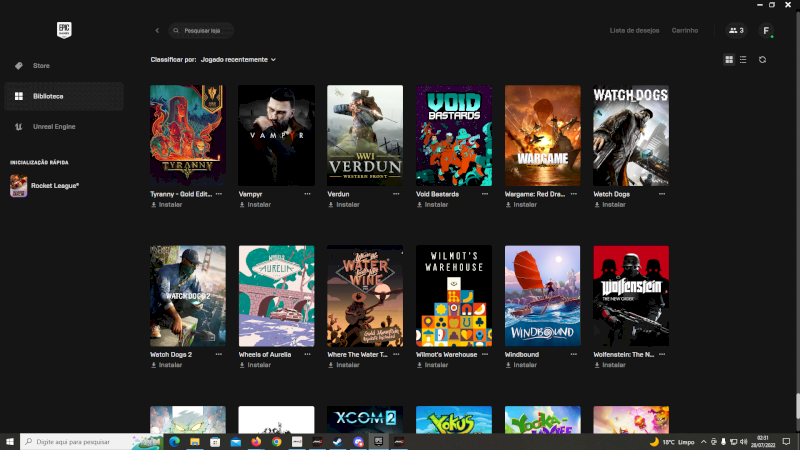The width and height of the screenshot is (800, 450).
Task: Click Instalar under Watch Dogs 2
Action: (x=167, y=365)
